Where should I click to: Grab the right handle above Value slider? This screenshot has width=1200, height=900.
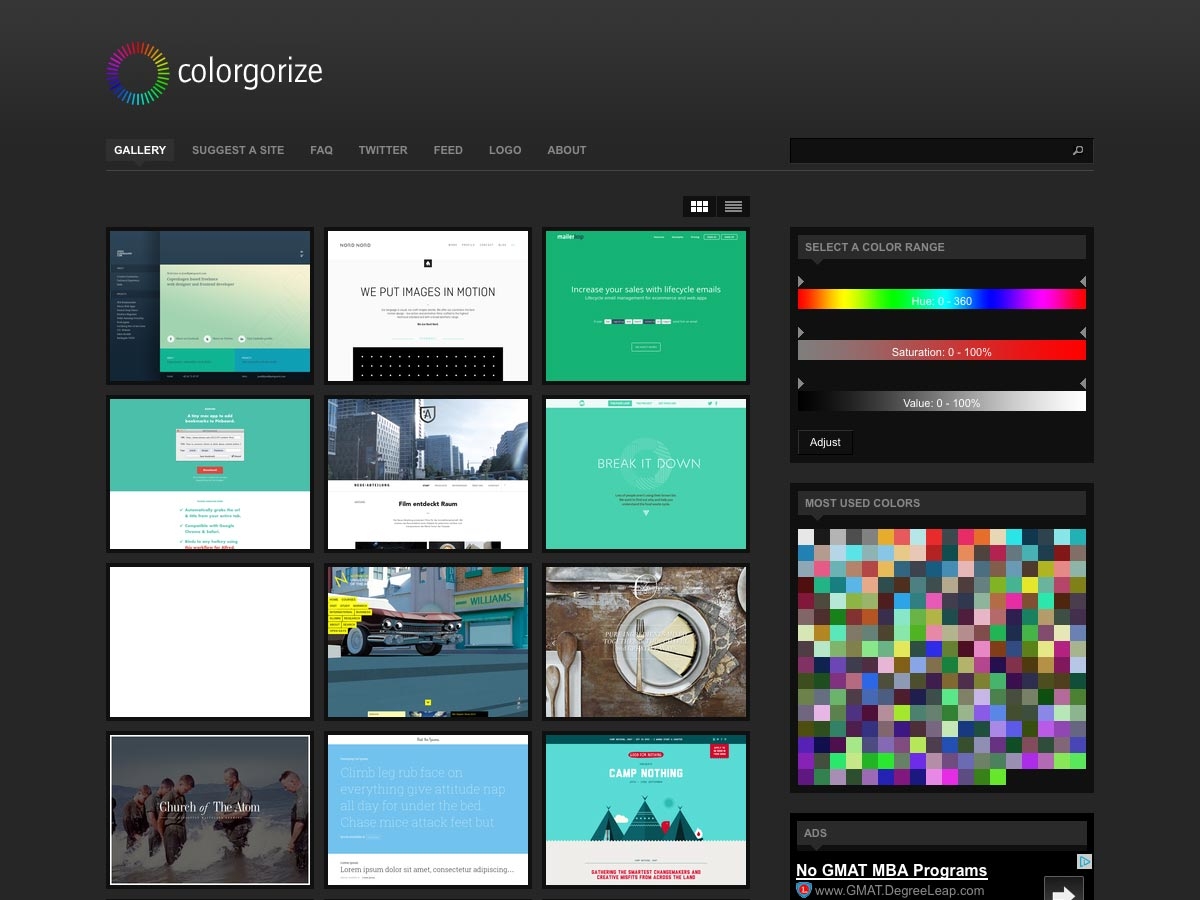coord(1083,383)
